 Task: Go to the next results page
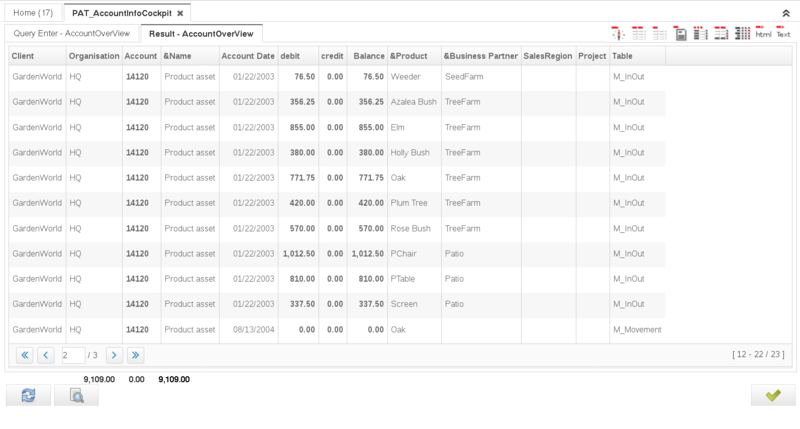tap(114, 355)
